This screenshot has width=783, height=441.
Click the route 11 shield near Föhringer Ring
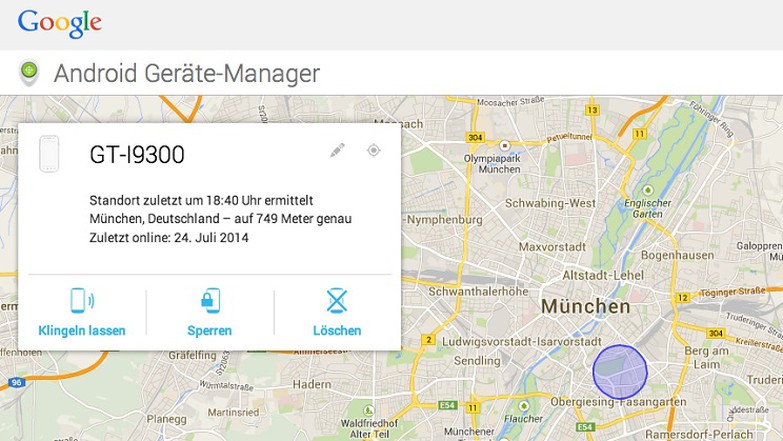(639, 133)
